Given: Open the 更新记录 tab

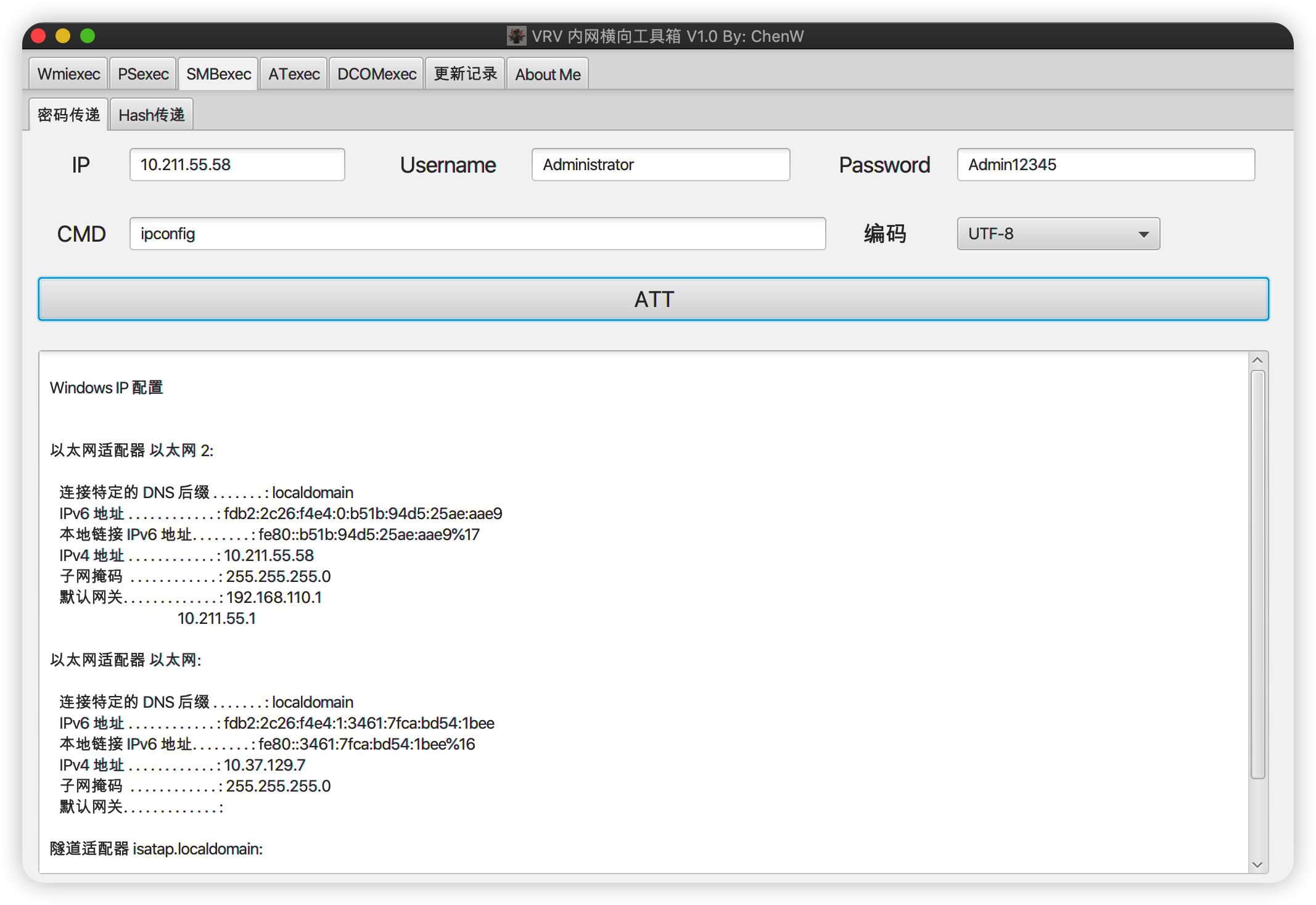Looking at the screenshot, I should pos(465,74).
